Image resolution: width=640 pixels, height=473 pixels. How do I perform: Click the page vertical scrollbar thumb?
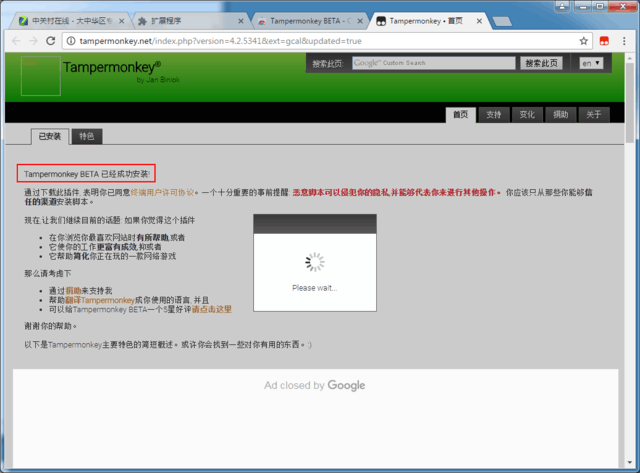629,102
